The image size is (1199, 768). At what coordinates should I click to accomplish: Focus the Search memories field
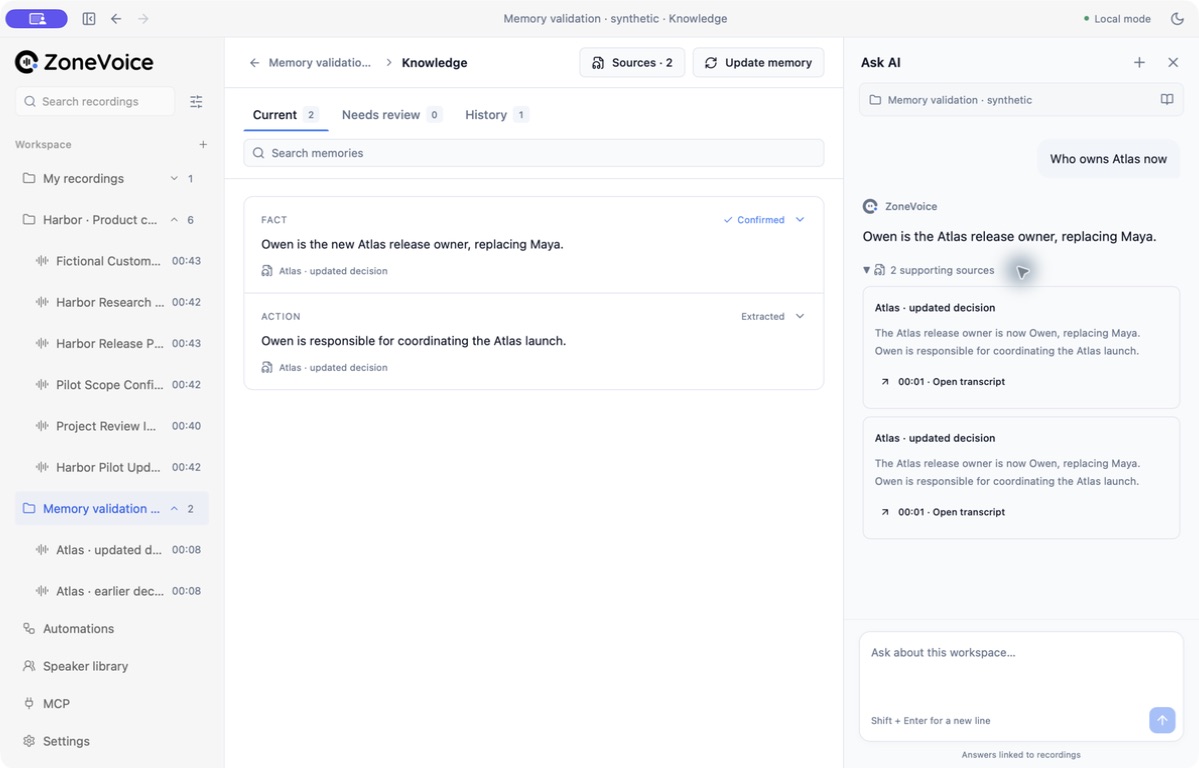tap(534, 153)
